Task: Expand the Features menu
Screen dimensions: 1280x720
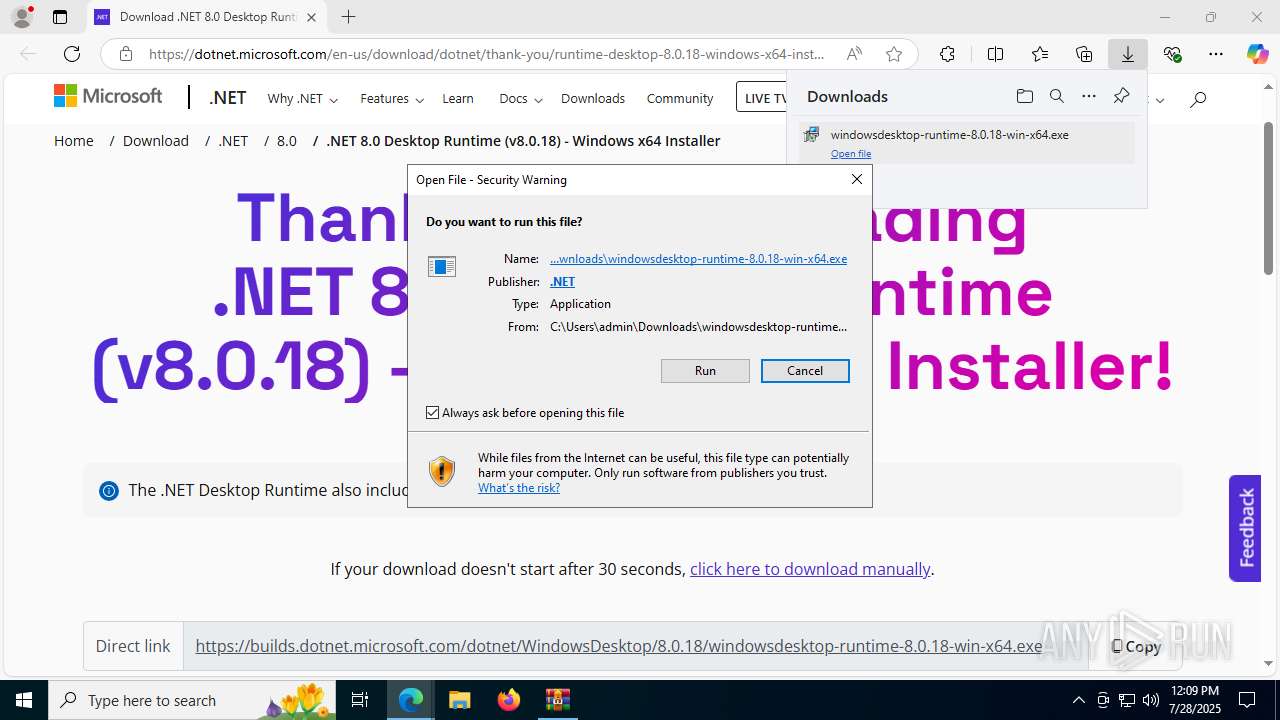Action: [x=392, y=98]
